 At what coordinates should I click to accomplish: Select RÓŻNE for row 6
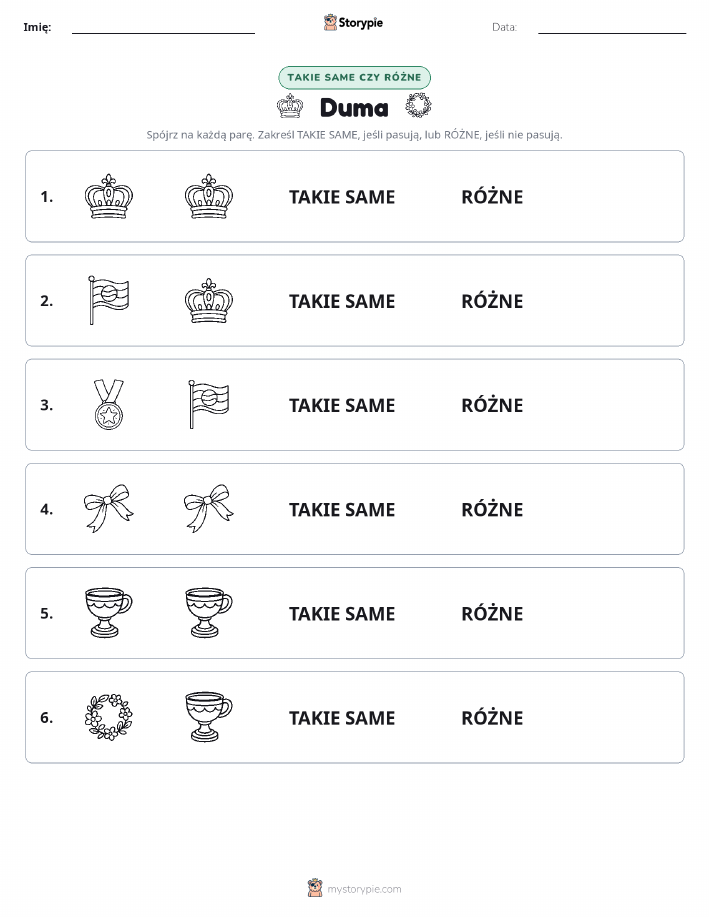point(492,718)
